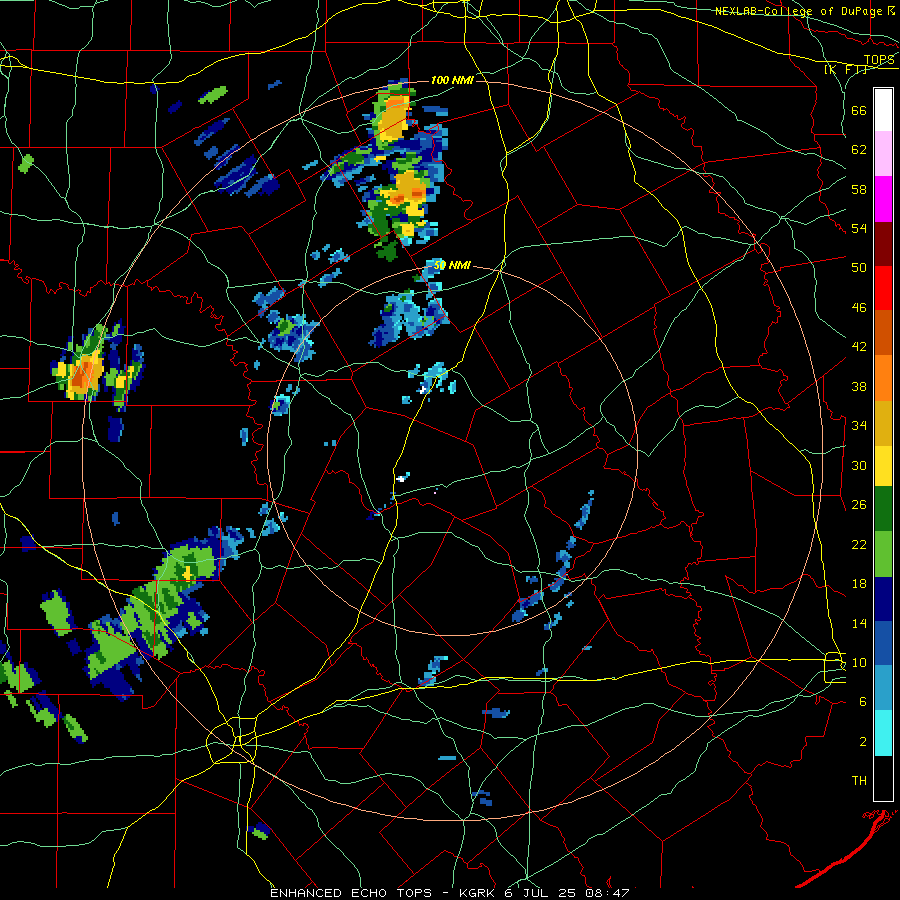Select the medium blue legend swatch
This screenshot has width=900, height=900.
point(883,643)
